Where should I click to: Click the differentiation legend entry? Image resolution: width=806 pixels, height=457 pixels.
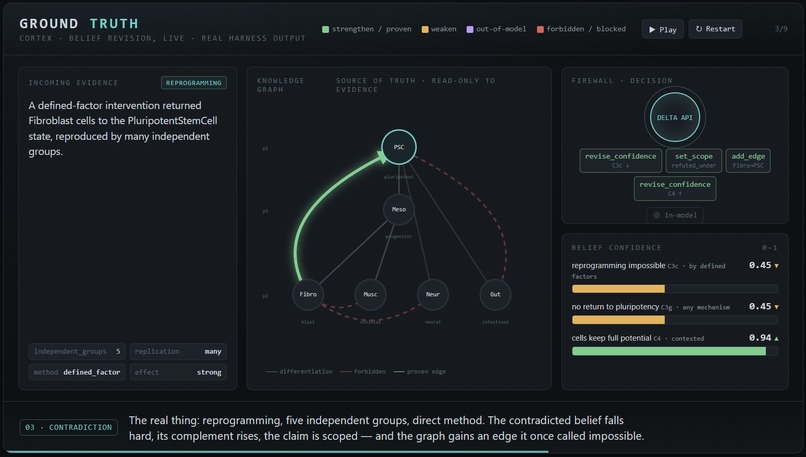299,372
